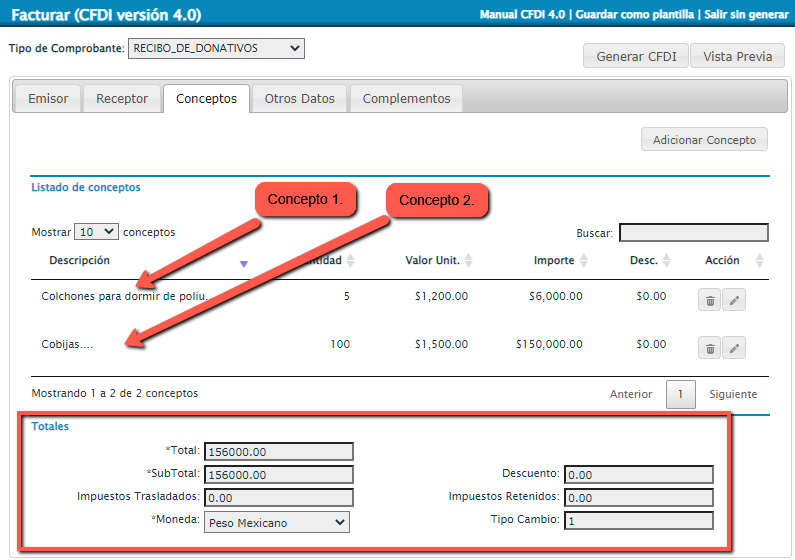795x560 pixels.
Task: Switch to the Emisor tab
Action: [48, 99]
